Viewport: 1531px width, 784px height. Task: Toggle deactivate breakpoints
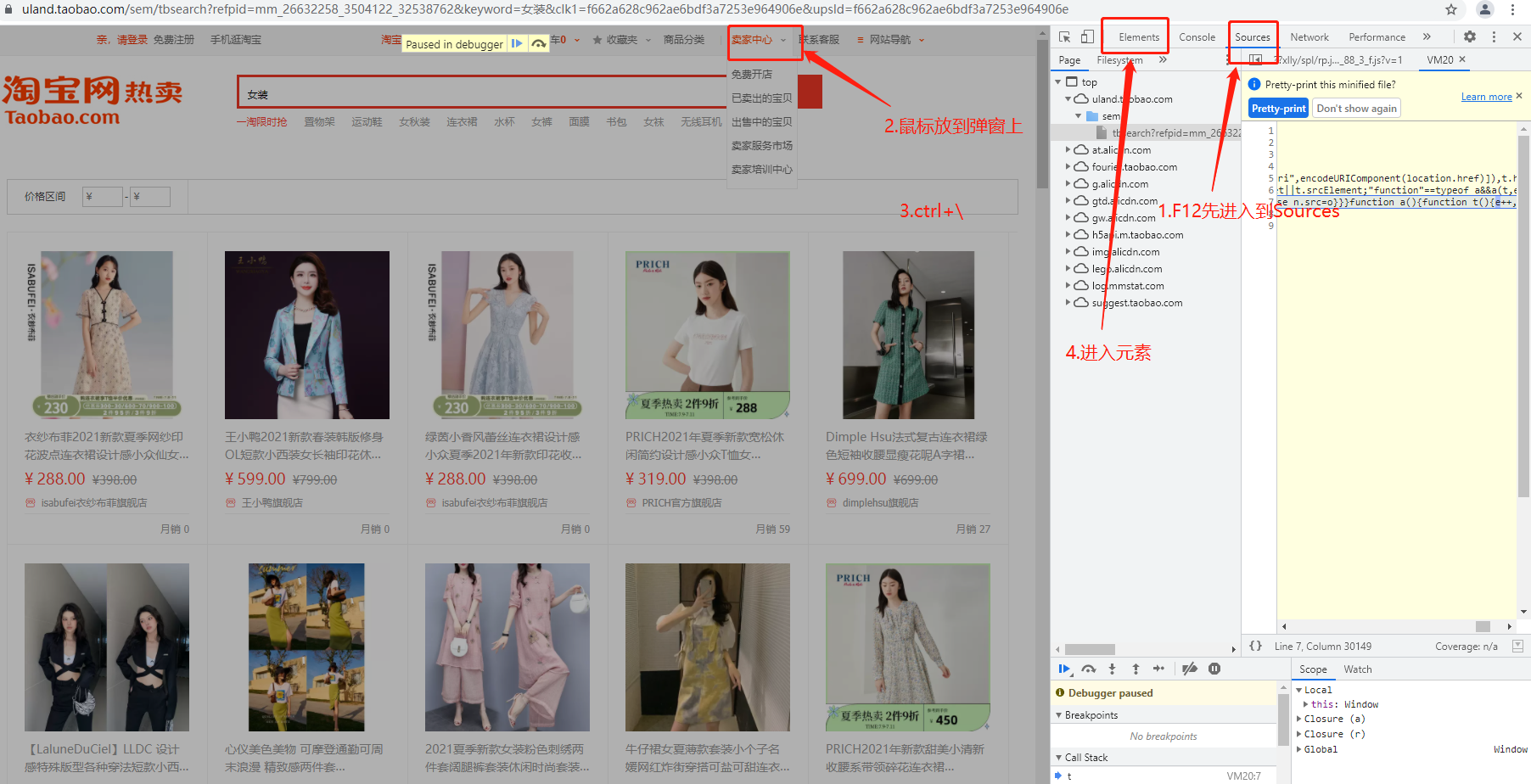[1190, 669]
